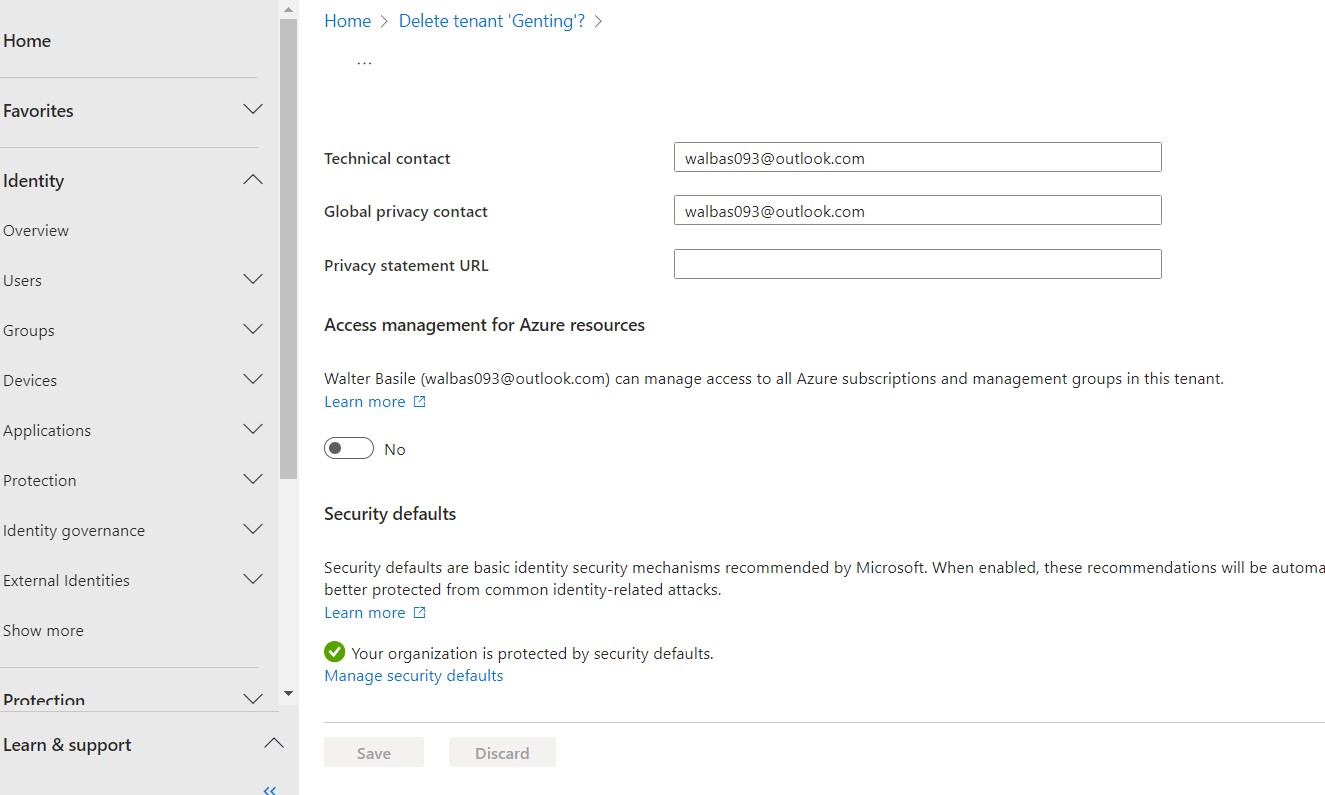Collapse the sidebar with double-chevron icon
This screenshot has height=795, width=1325.
coord(269,790)
